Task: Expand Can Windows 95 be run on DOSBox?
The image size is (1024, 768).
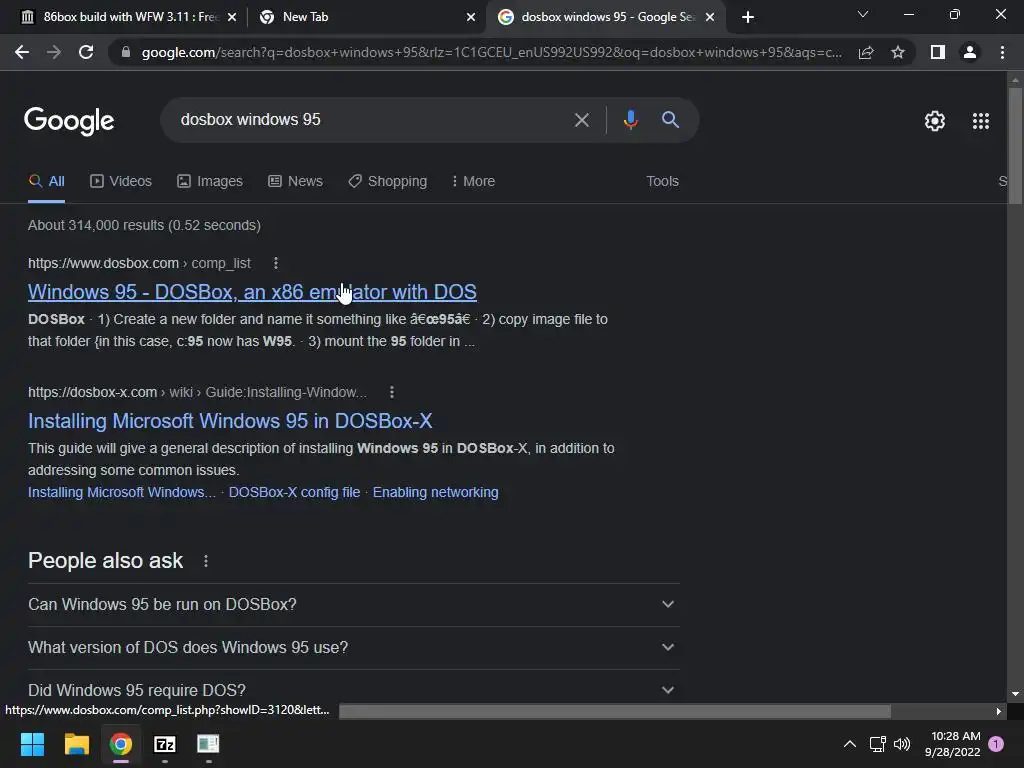Action: tap(353, 605)
